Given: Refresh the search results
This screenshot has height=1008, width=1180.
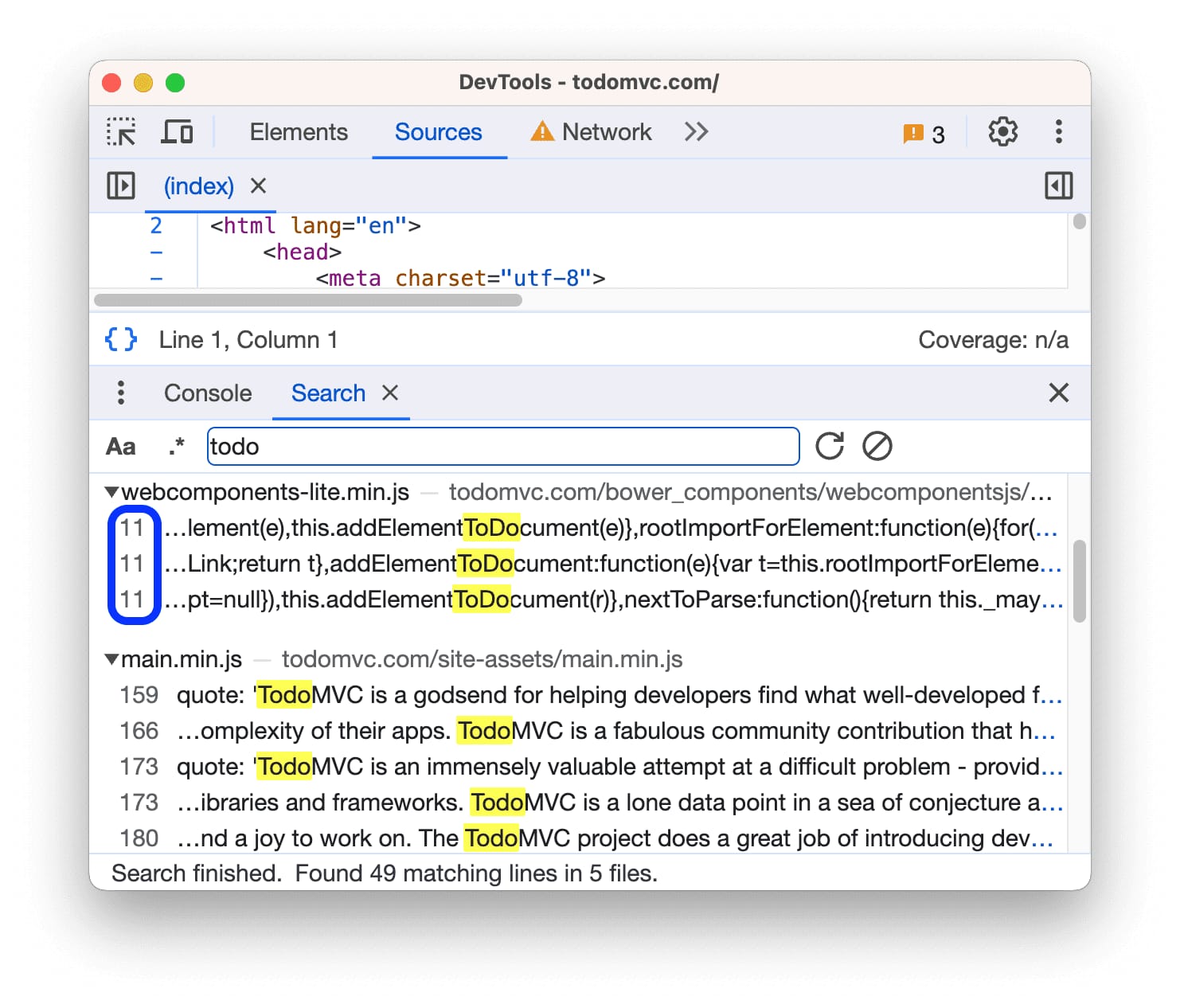Looking at the screenshot, I should pyautogui.click(x=830, y=447).
